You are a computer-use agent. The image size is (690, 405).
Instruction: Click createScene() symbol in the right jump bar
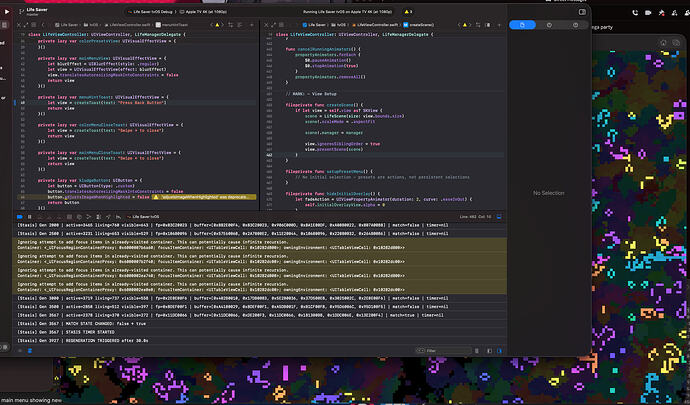(418, 25)
